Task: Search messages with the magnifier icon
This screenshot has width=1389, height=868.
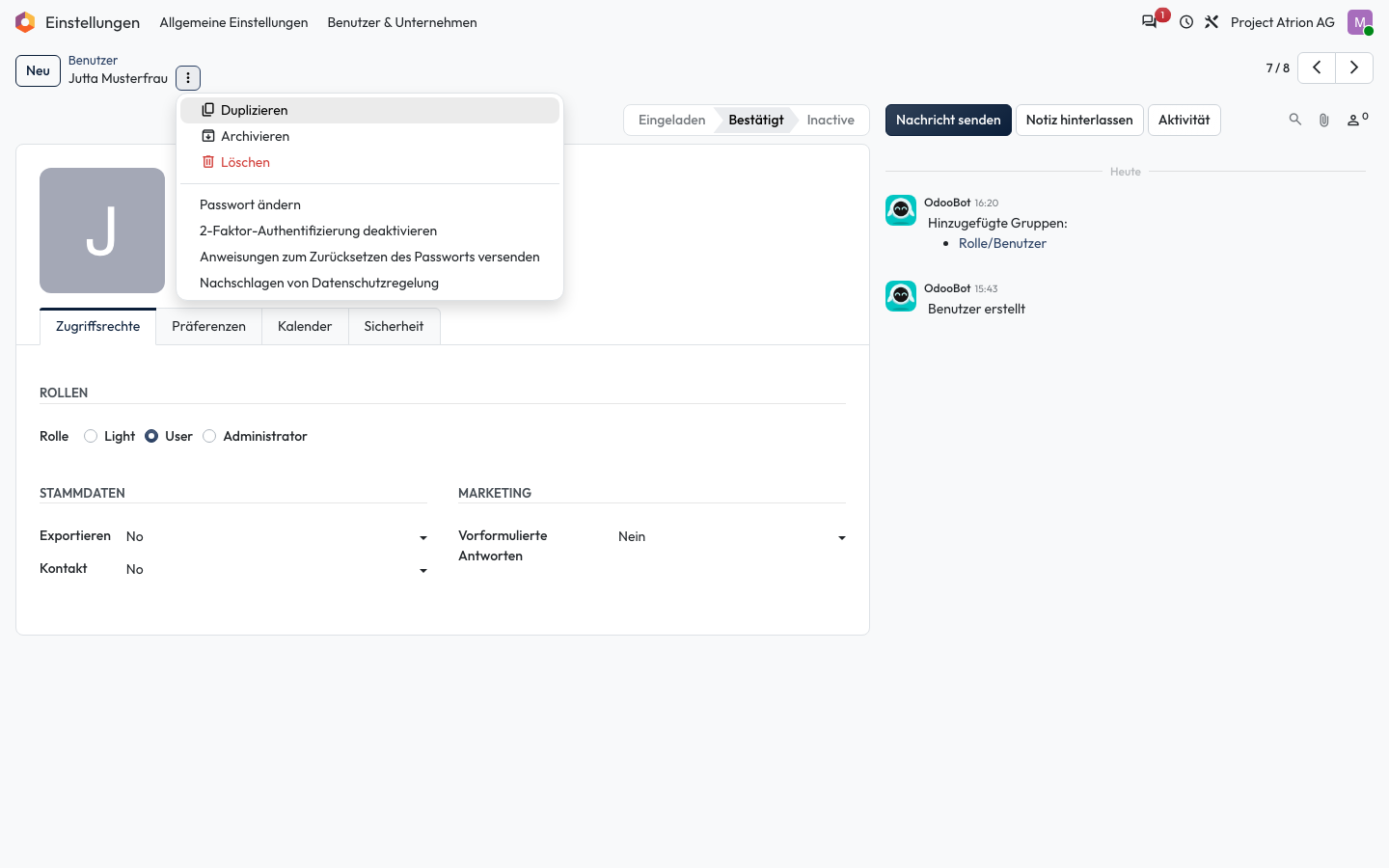Action: point(1295,120)
